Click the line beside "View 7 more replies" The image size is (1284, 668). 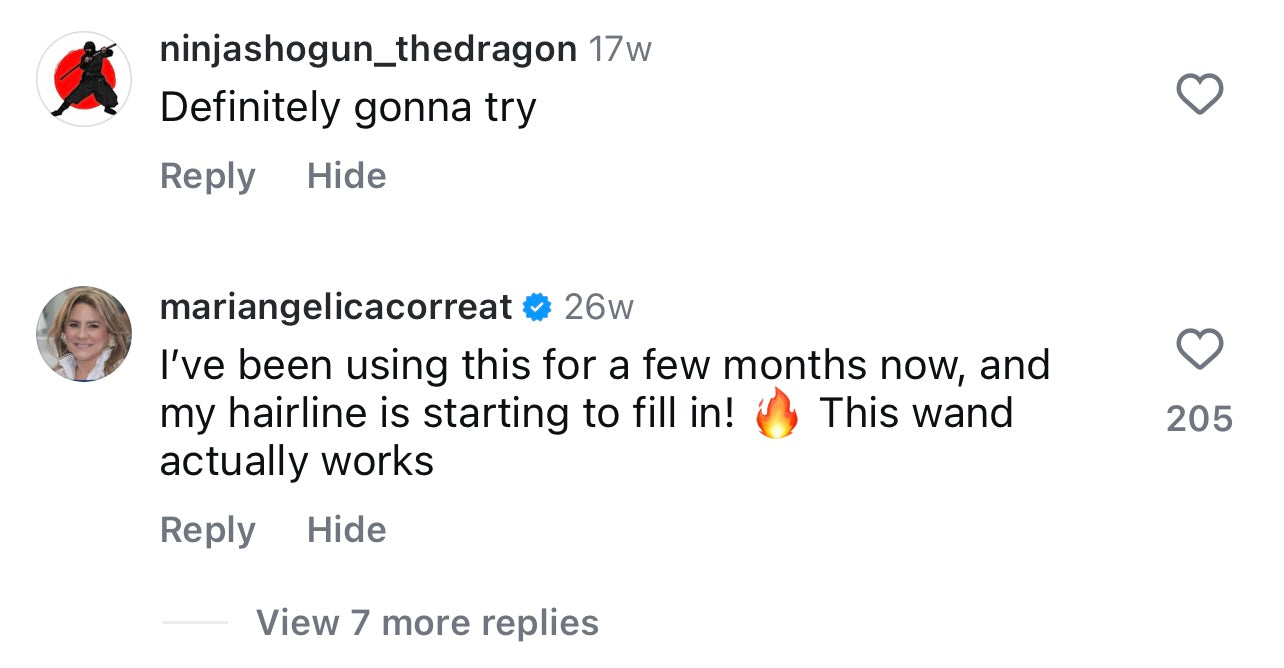[x=194, y=622]
